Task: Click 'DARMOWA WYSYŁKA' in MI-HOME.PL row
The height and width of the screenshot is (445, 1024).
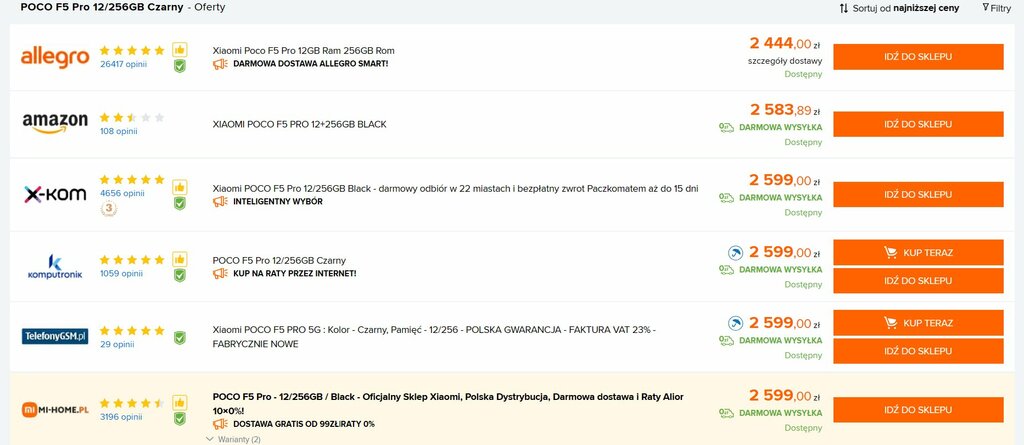Action: (x=780, y=413)
